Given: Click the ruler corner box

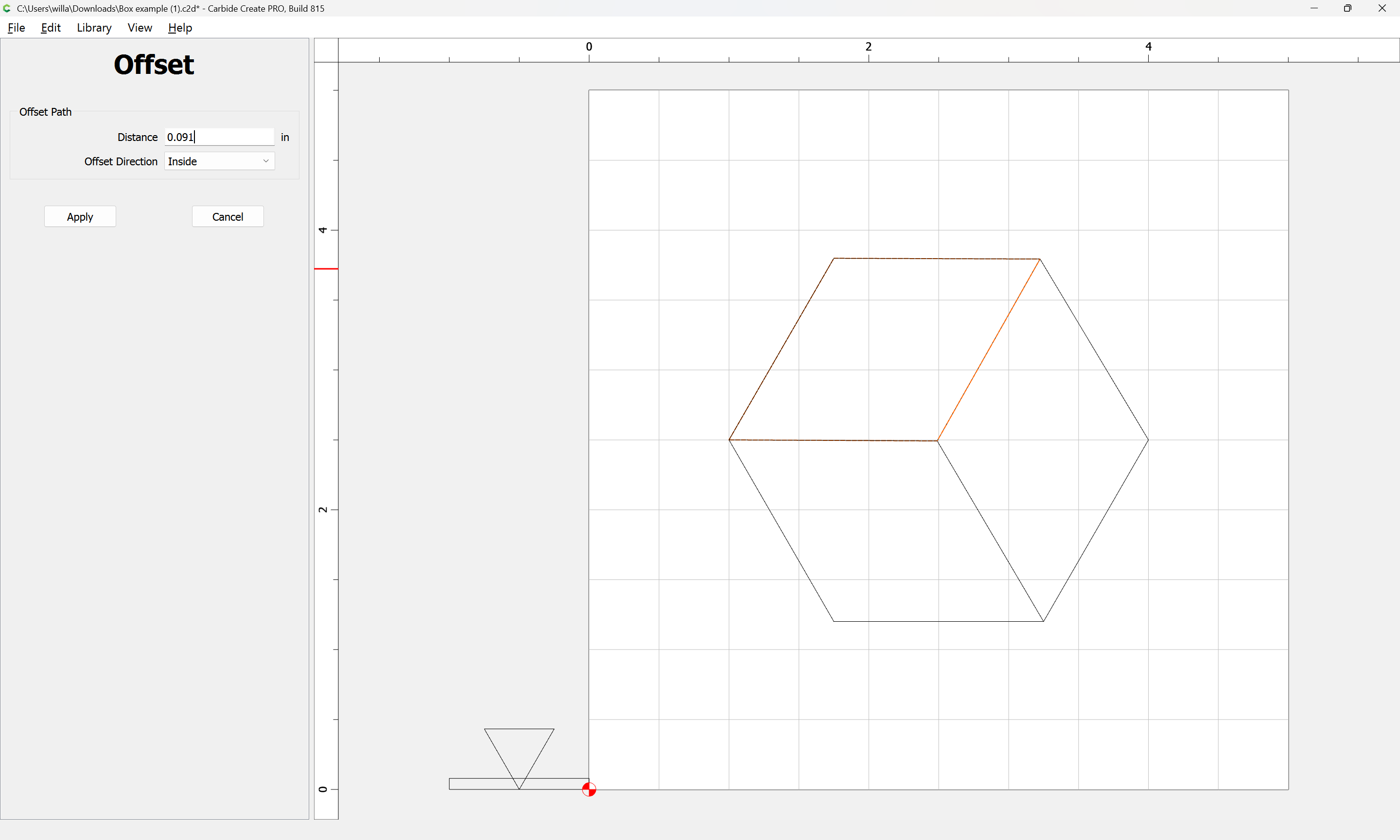Looking at the screenshot, I should pos(327,51).
